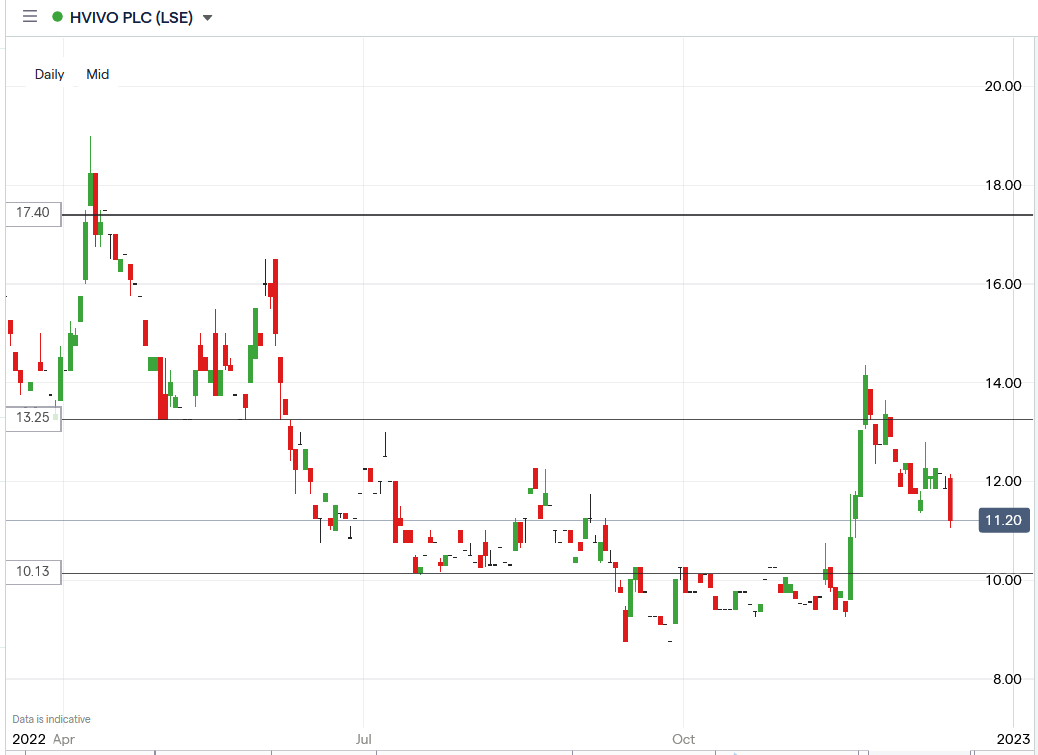Click the Oct date axis label
This screenshot has width=1038, height=755.
coord(683,739)
